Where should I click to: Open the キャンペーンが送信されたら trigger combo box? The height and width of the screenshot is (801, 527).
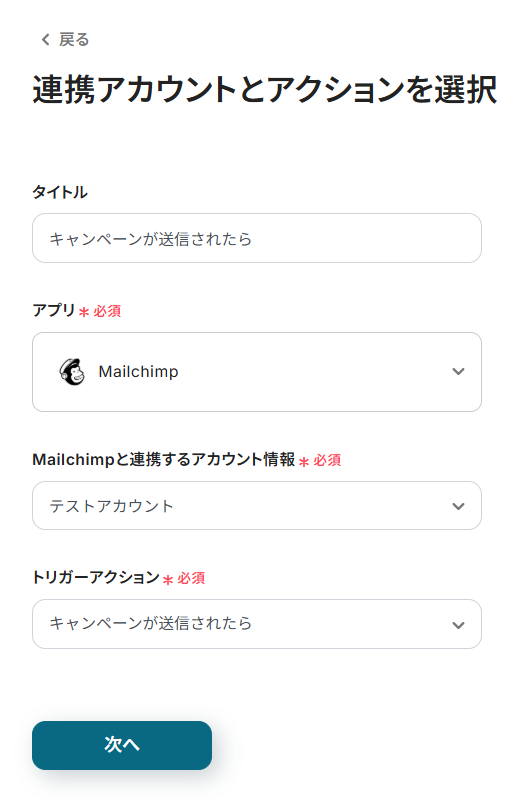[257, 624]
